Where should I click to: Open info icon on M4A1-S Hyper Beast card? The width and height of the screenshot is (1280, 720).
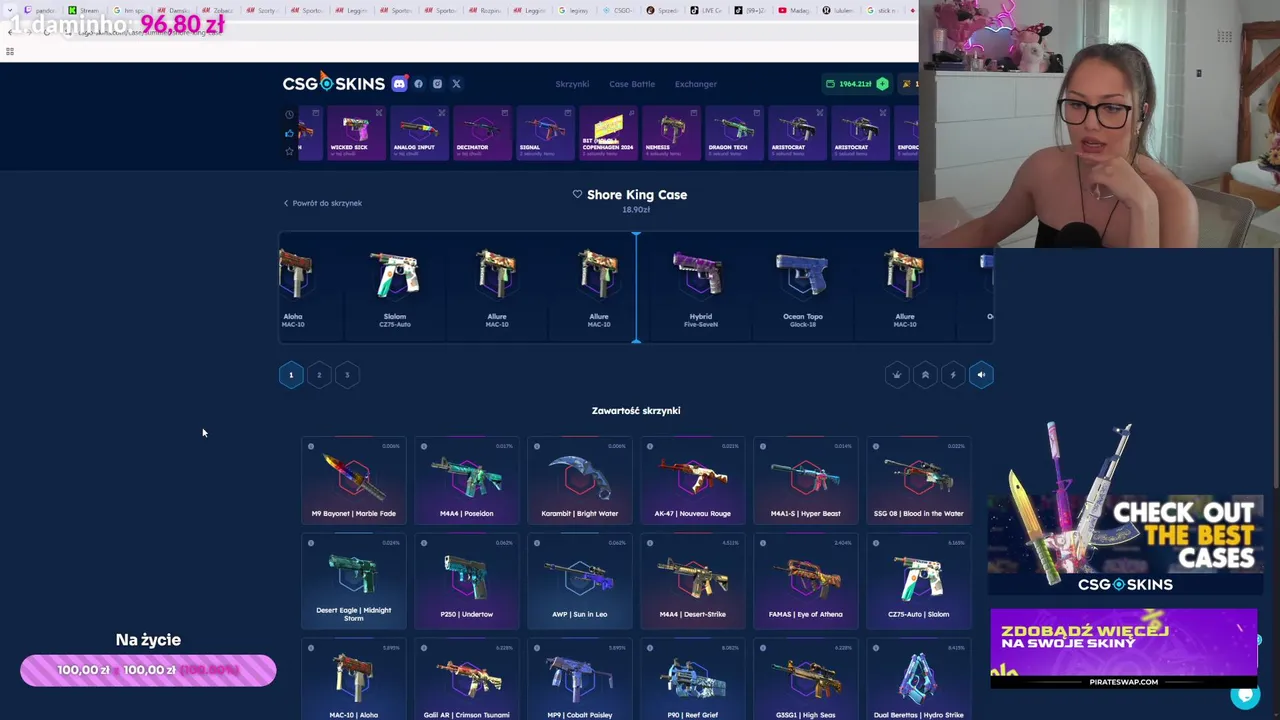point(763,446)
